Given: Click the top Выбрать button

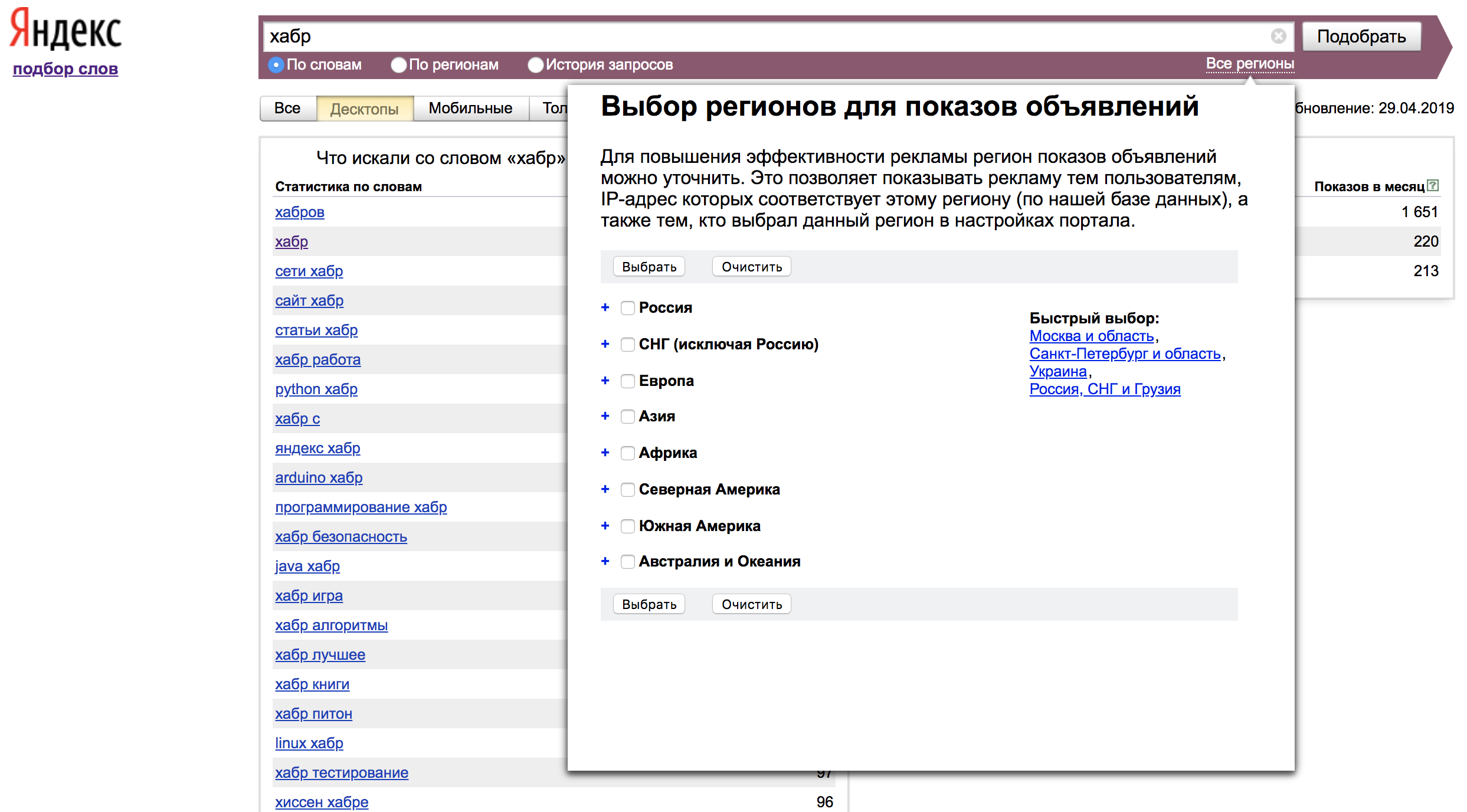Looking at the screenshot, I should click(x=649, y=267).
